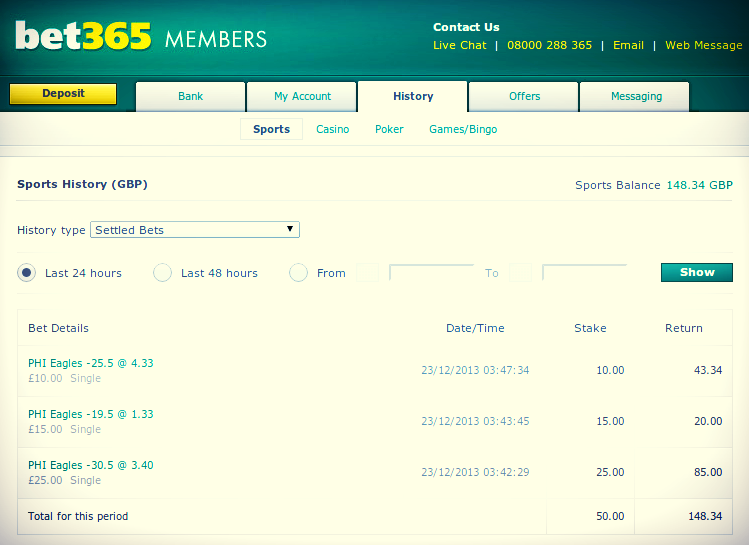Screen dimensions: 749x545
Task: Click the Contact Us heading
Action: click(x=466, y=27)
